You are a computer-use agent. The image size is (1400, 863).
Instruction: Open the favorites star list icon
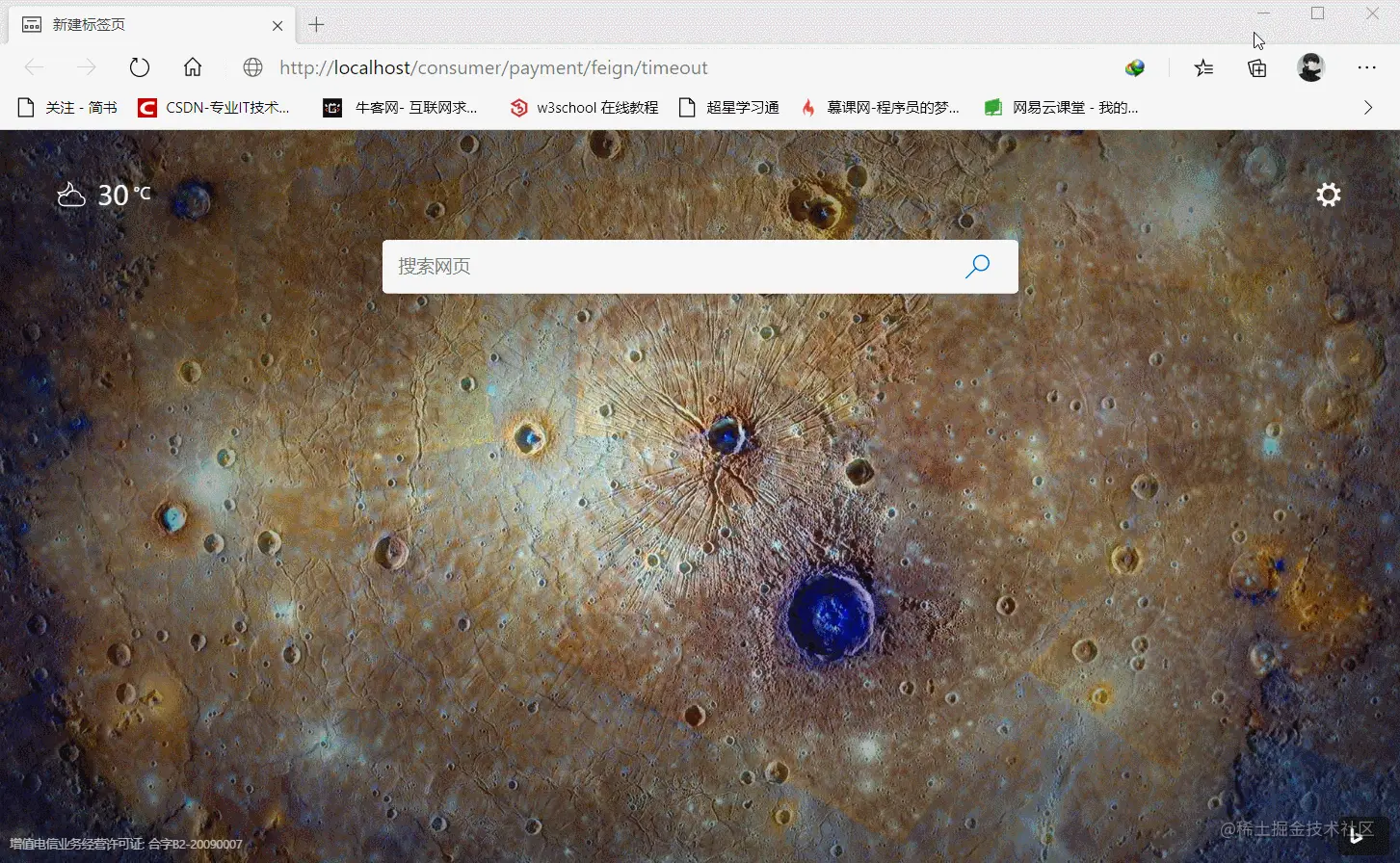click(1203, 67)
